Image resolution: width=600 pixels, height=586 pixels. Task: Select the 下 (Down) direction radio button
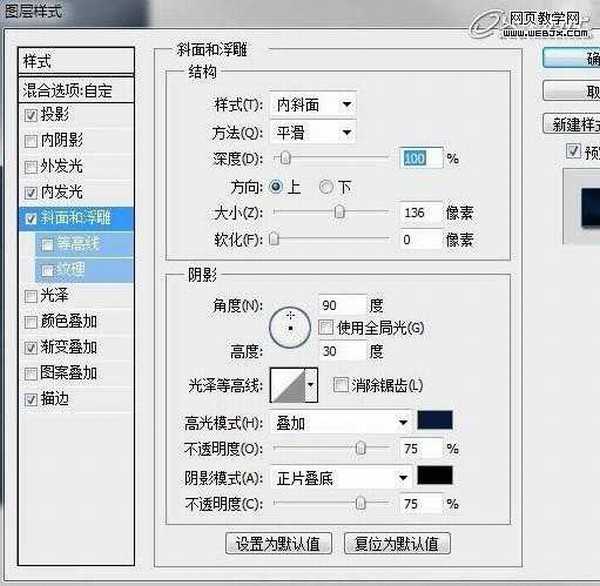pos(325,186)
